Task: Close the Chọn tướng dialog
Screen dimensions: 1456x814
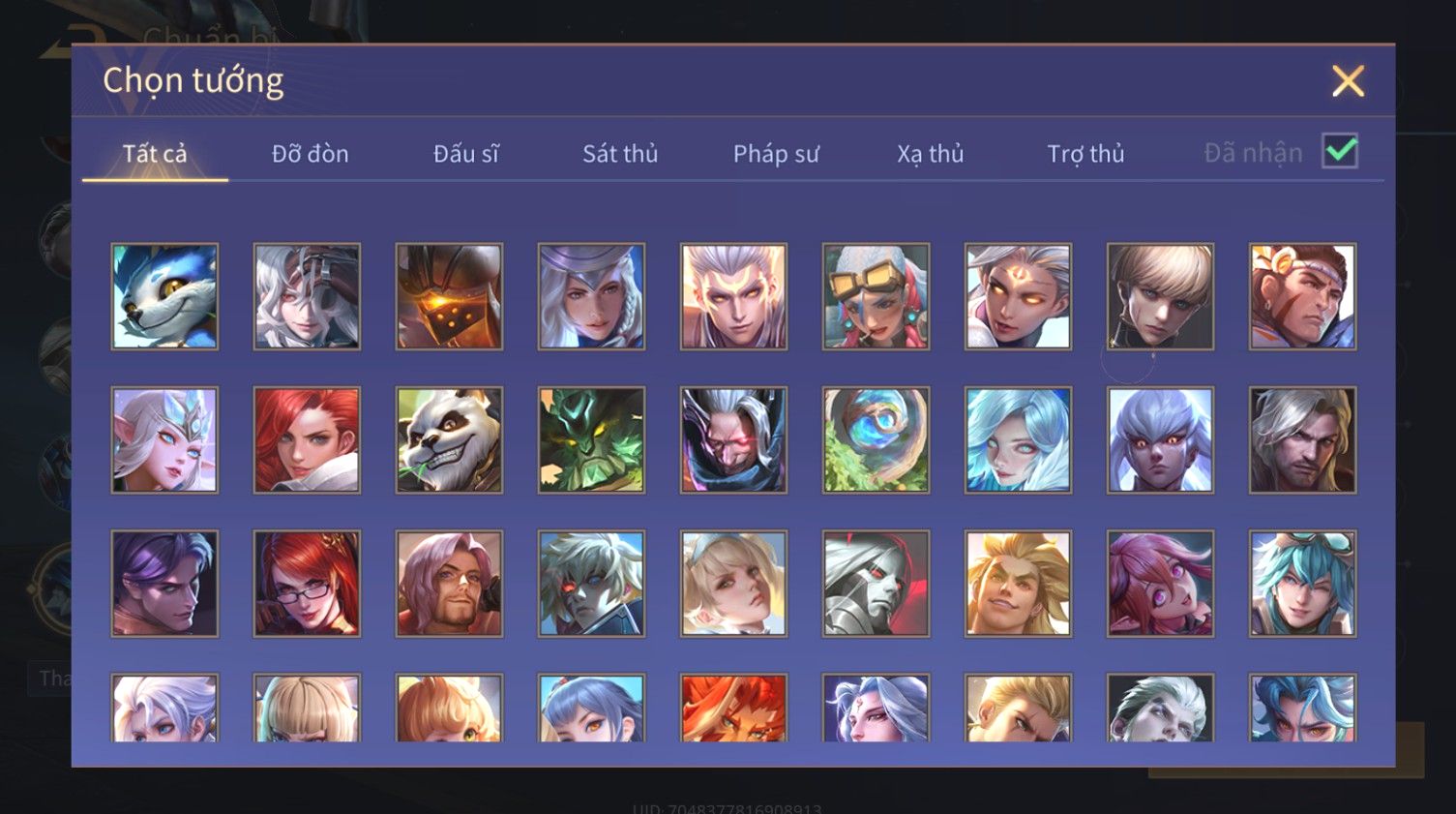Action: [1348, 81]
